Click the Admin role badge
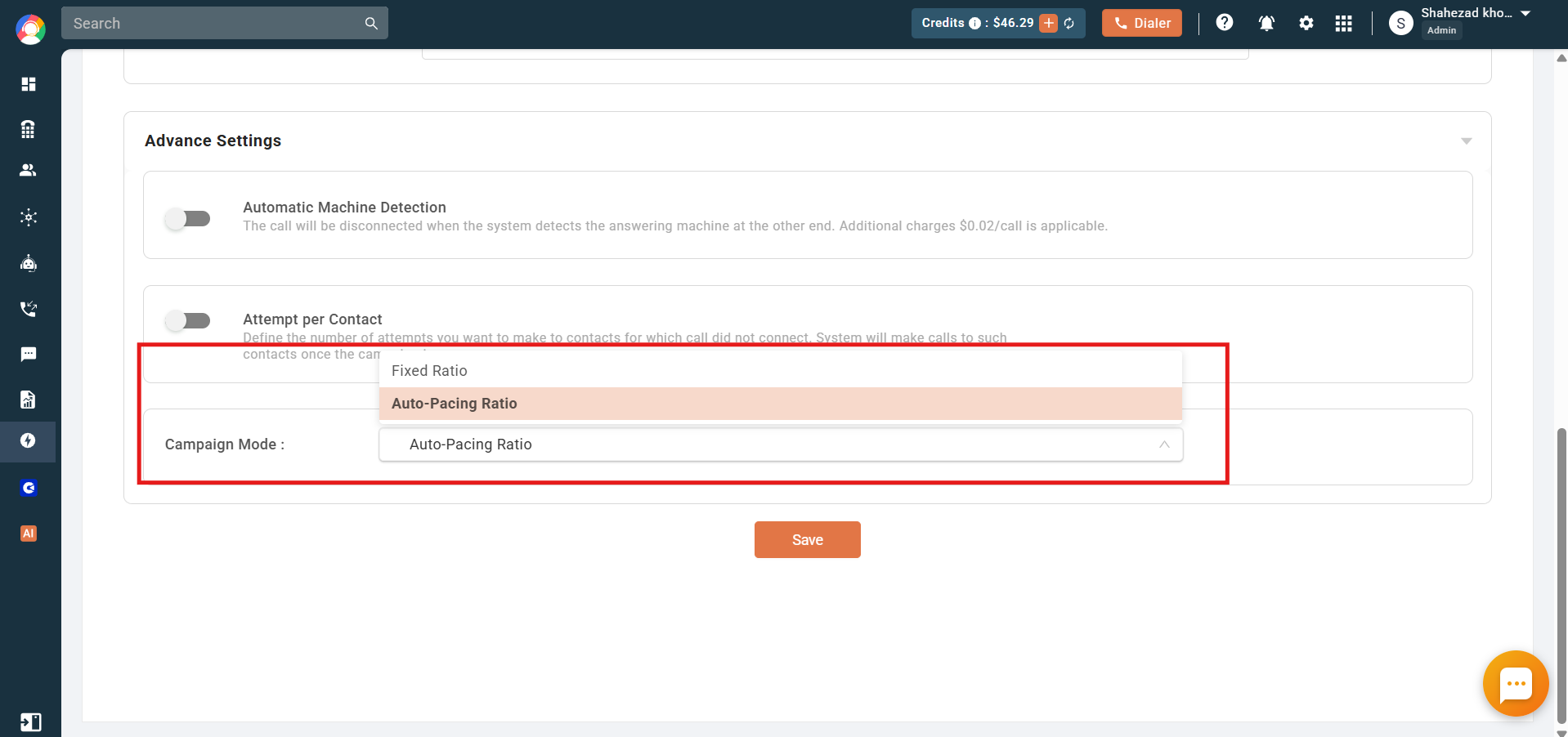This screenshot has height=737, width=1568. 1441,30
